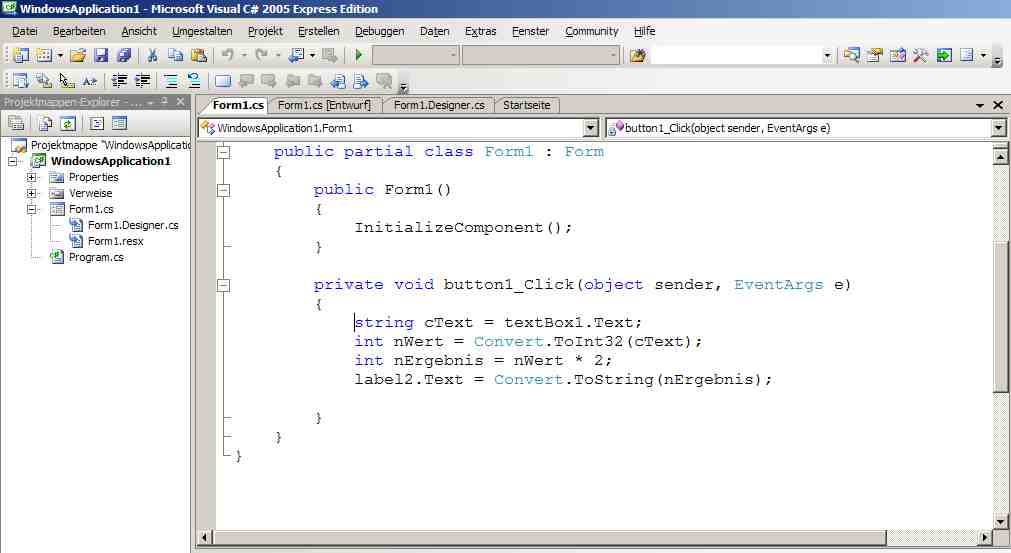Collapse the button1_Click method code region

224,285
